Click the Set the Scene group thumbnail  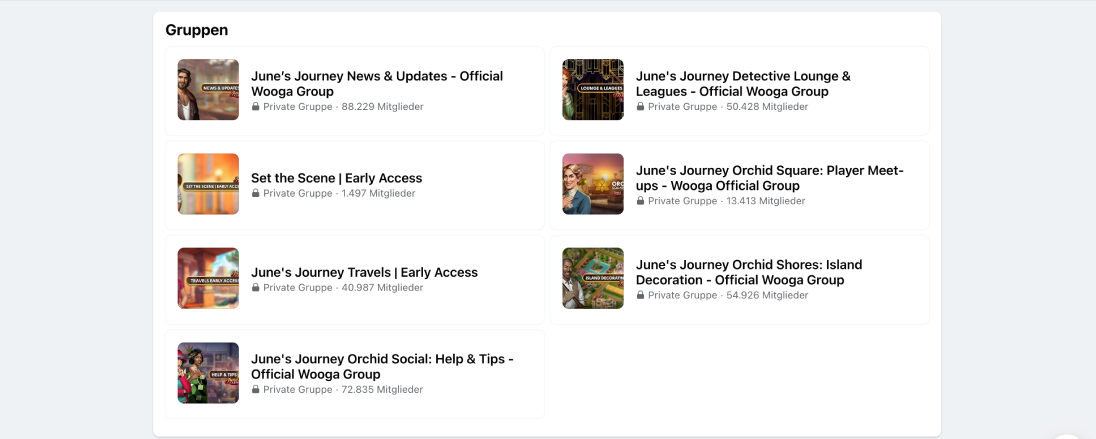208,184
